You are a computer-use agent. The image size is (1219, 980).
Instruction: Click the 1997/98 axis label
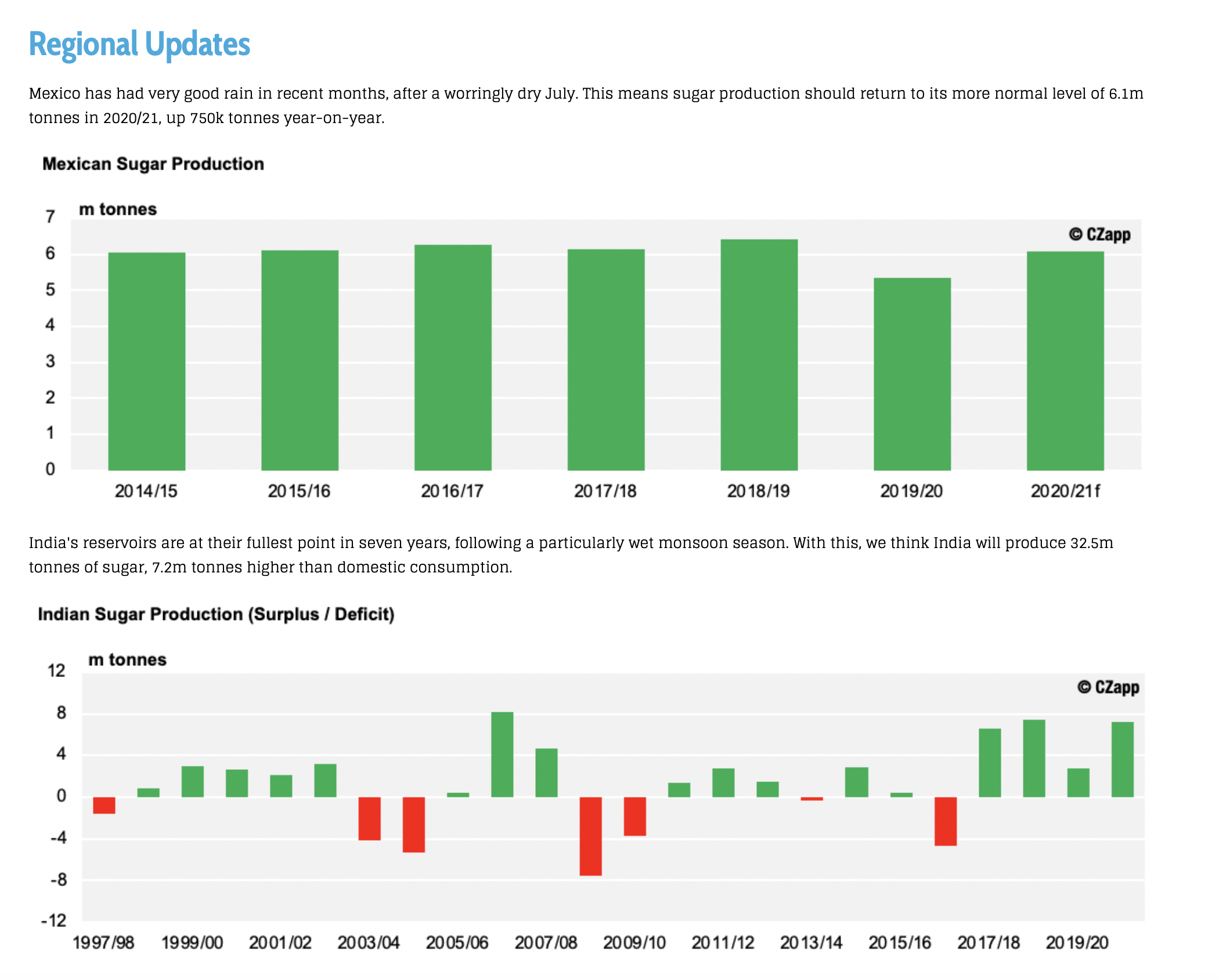click(x=103, y=942)
